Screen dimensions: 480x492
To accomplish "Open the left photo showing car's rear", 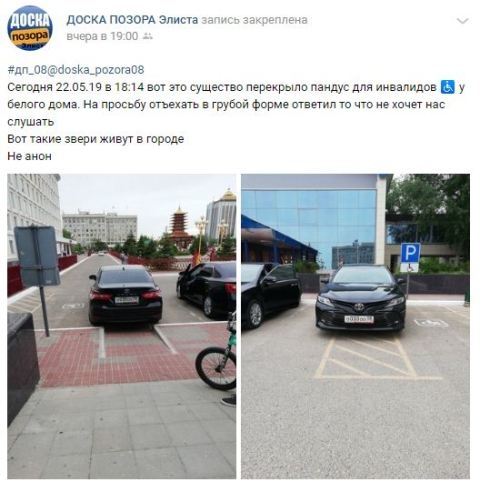I will click(x=122, y=326).
